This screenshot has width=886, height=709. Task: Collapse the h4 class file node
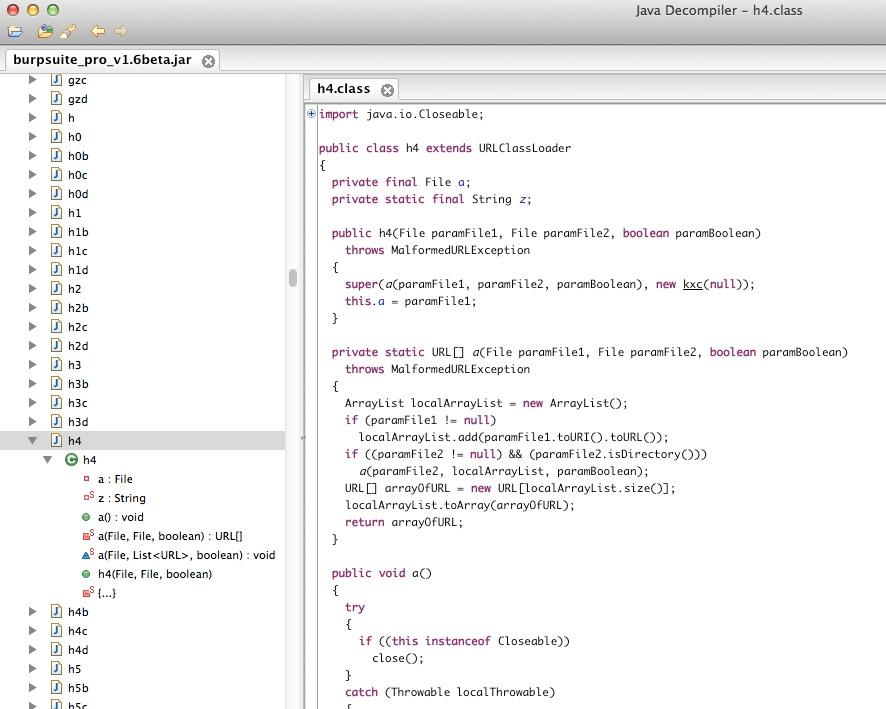pos(32,441)
